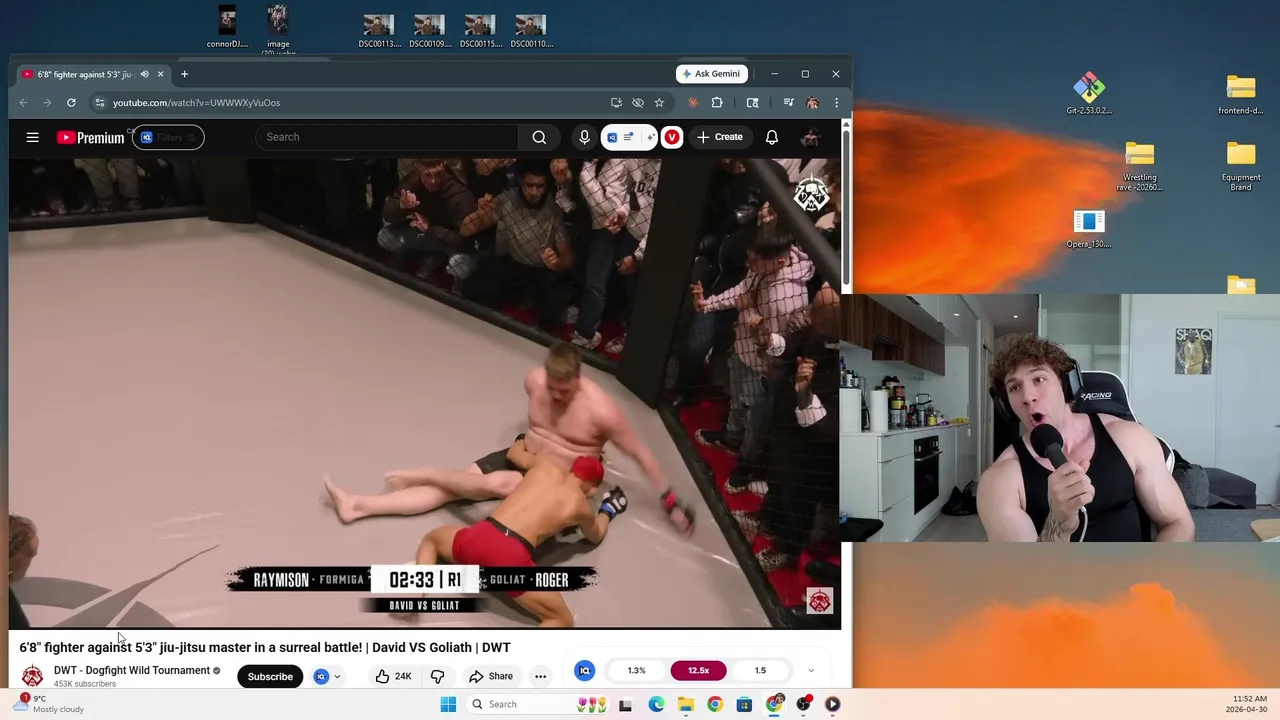Expand the stats bar chevron
The height and width of the screenshot is (720, 1280).
[x=811, y=671]
